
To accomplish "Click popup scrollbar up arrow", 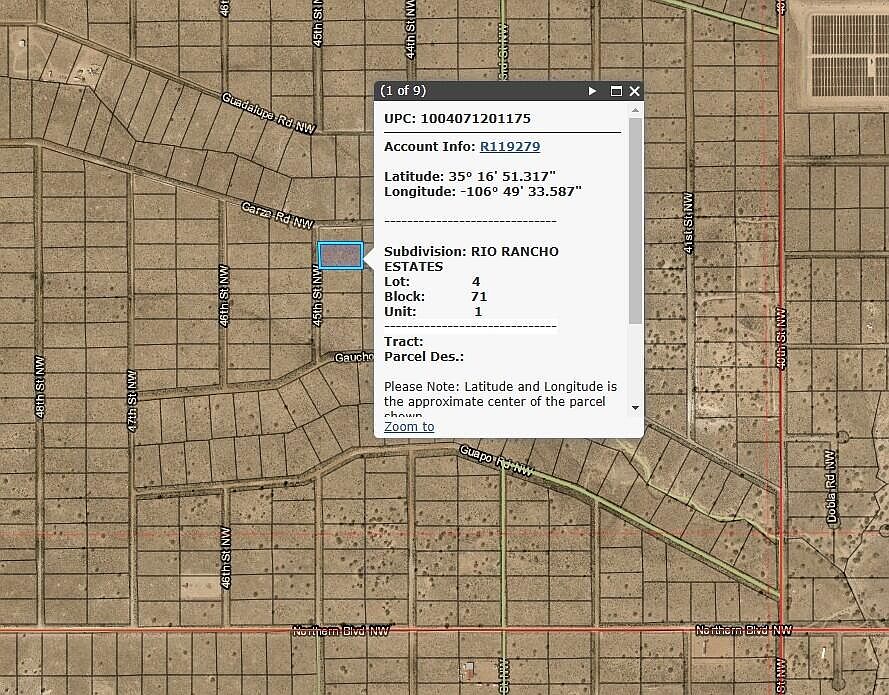I will point(635,110).
